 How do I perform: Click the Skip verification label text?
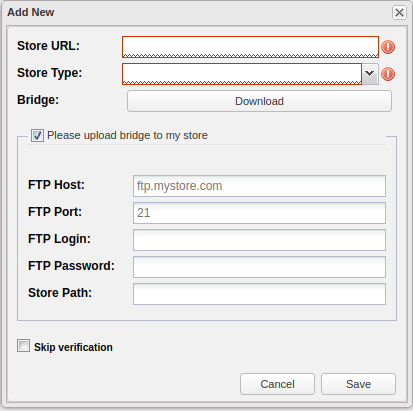click(x=73, y=347)
